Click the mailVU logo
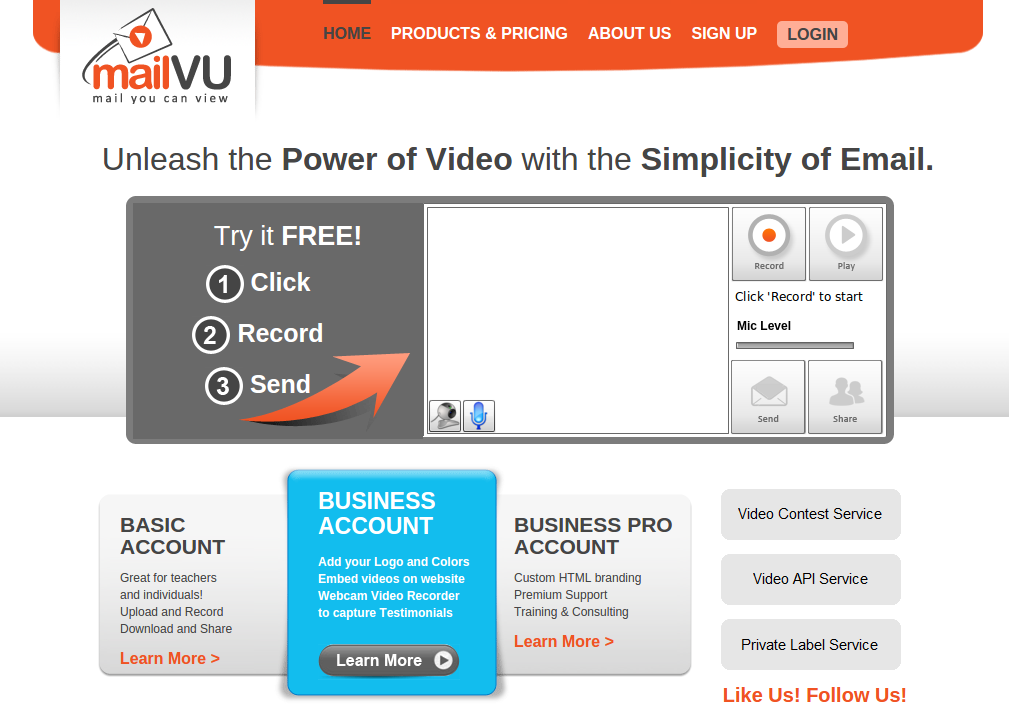This screenshot has height=704, width=1009. tap(157, 57)
